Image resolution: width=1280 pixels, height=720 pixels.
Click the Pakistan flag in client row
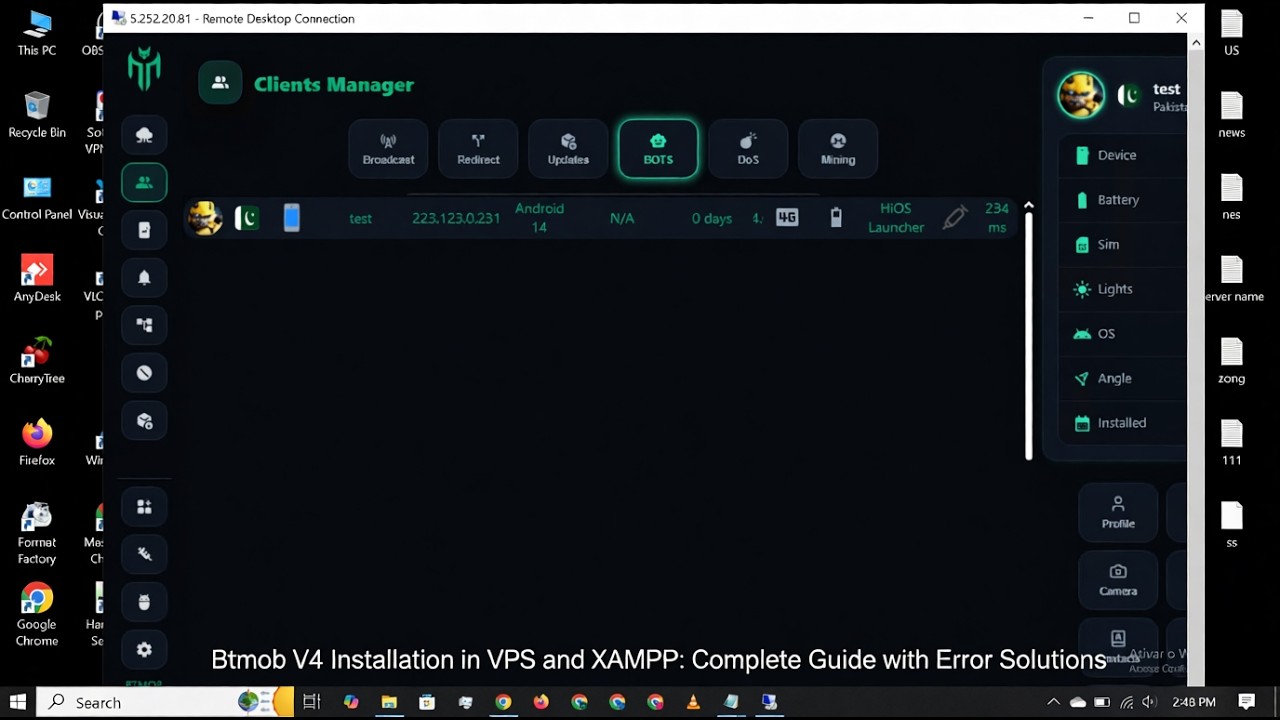click(247, 218)
